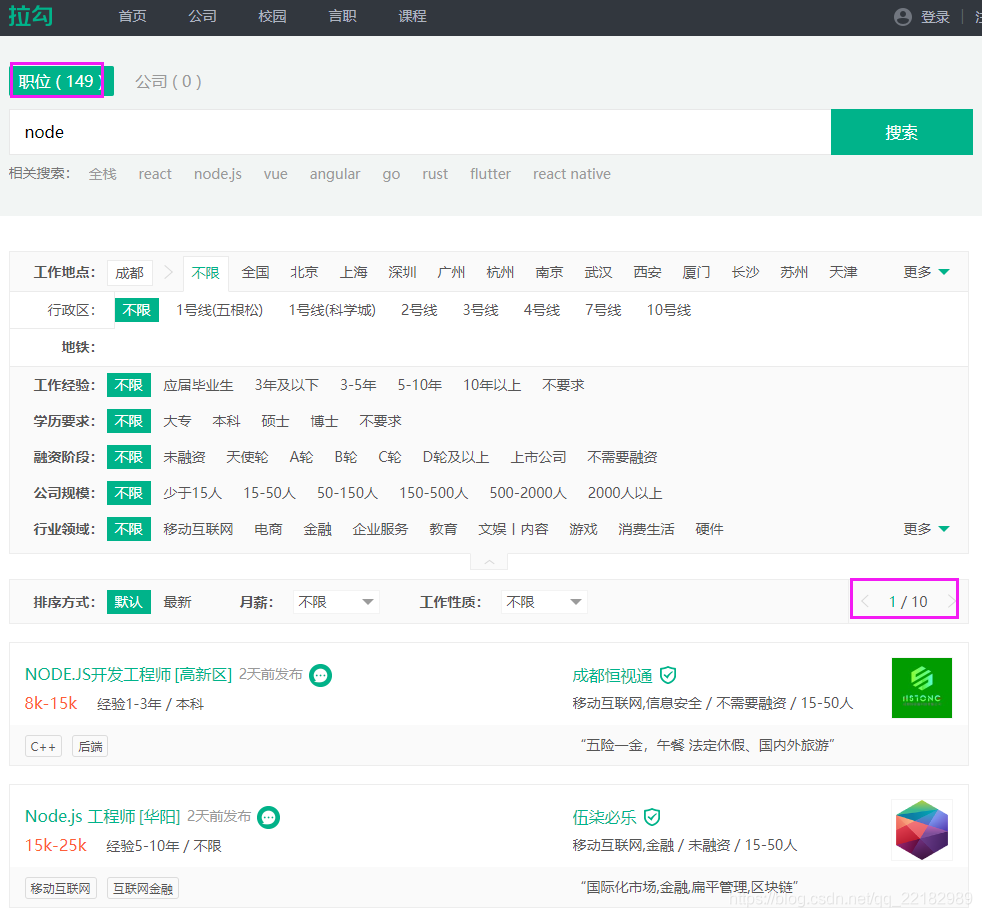
Task: Click arrow beside 成都 city selector
Action: coord(168,272)
